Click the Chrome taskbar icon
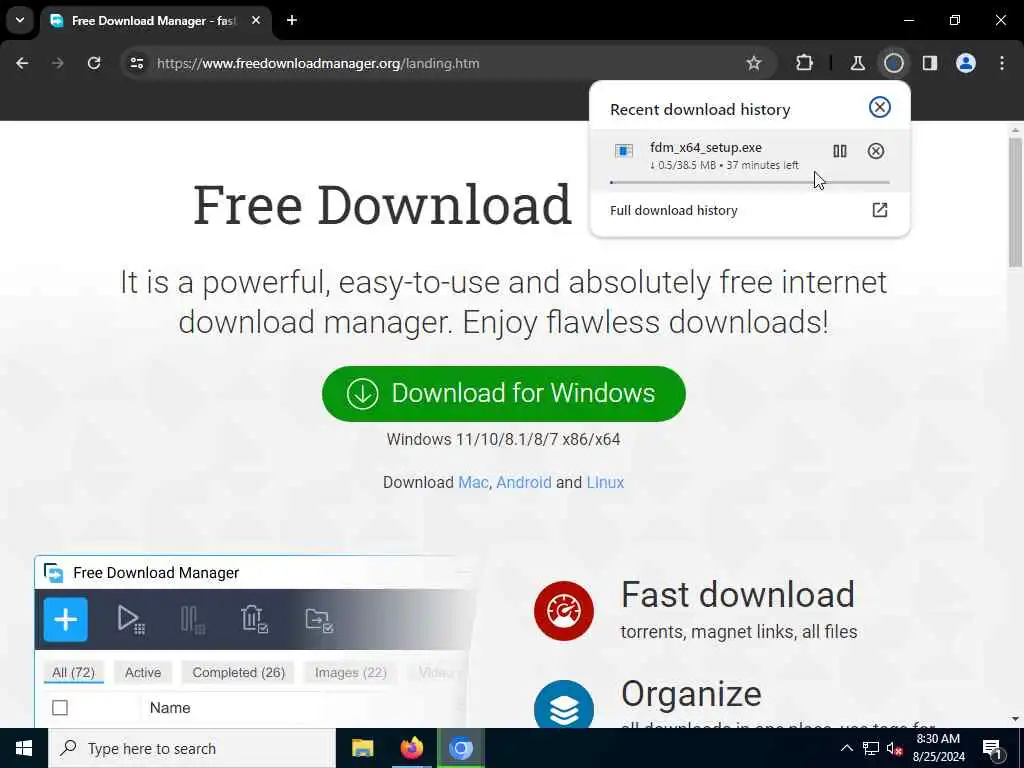 pos(460,748)
